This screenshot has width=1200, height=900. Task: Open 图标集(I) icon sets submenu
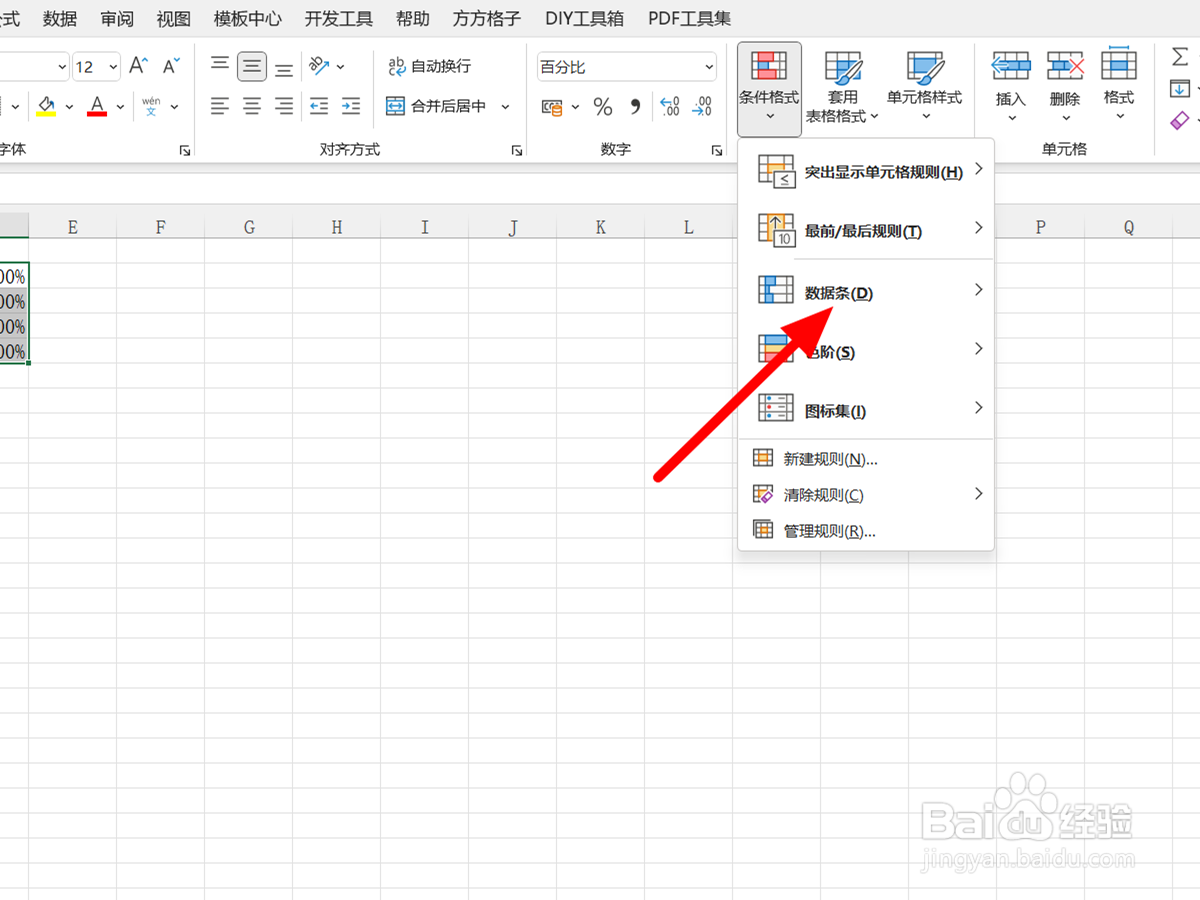[x=866, y=411]
